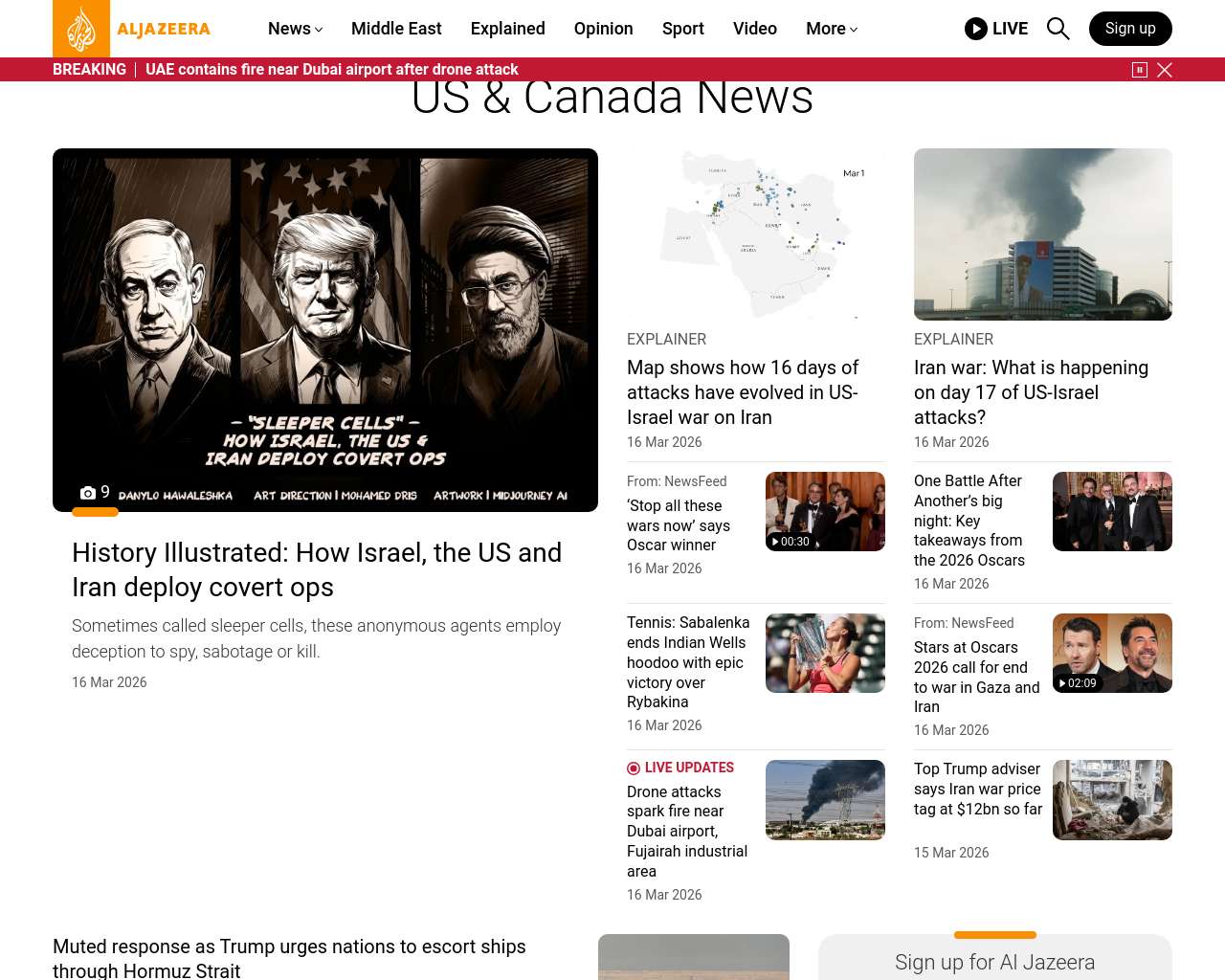Open the search magnifier icon
Image resolution: width=1225 pixels, height=980 pixels.
pyautogui.click(x=1058, y=29)
